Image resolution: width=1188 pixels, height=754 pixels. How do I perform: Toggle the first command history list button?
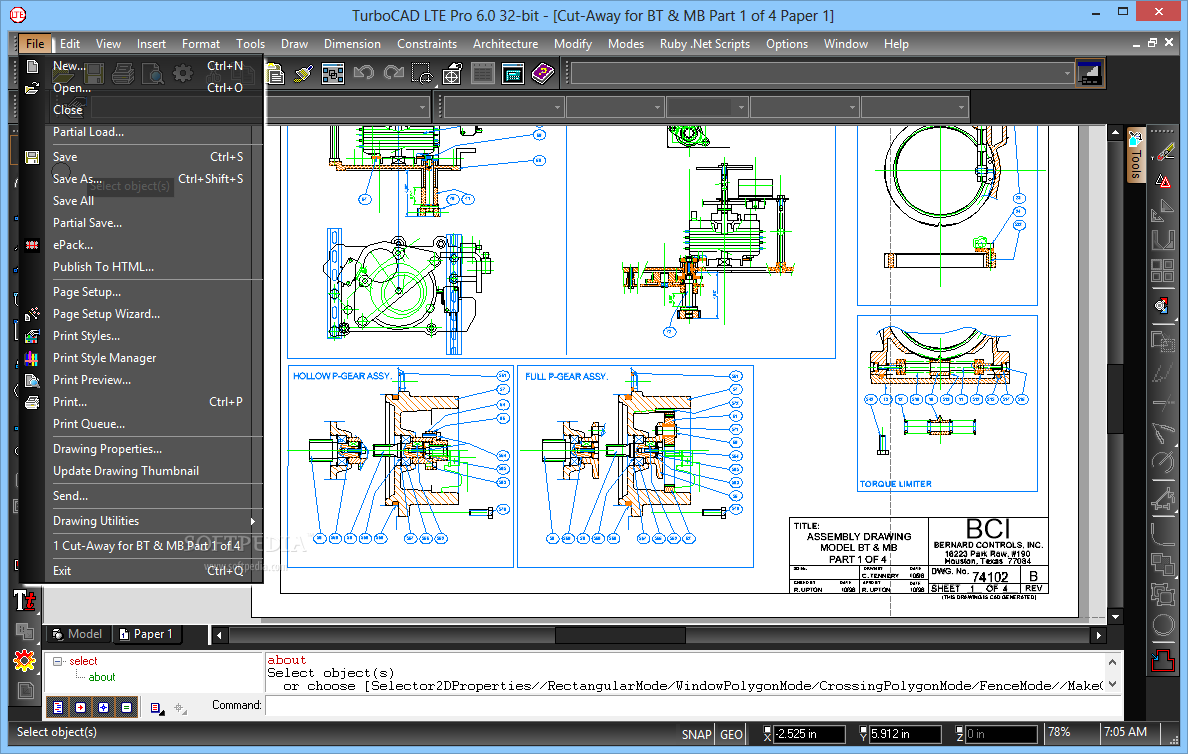pos(58,708)
